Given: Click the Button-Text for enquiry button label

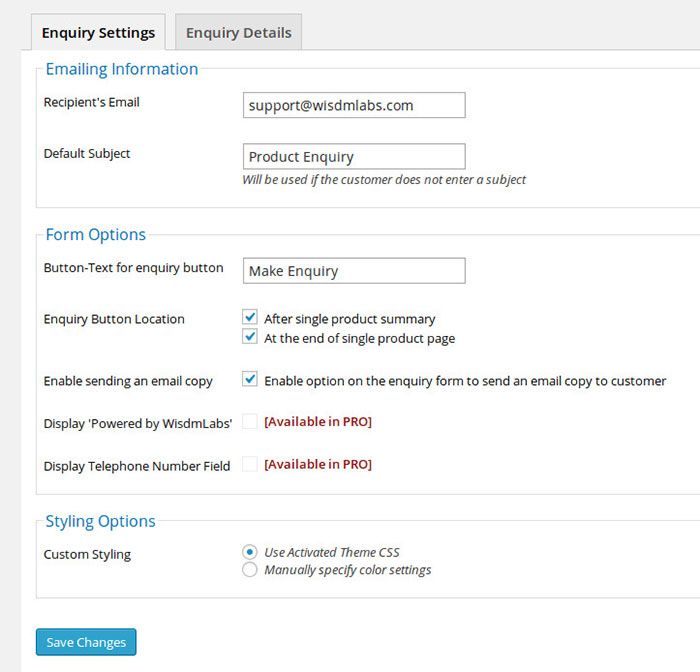Looking at the screenshot, I should pos(133,268).
